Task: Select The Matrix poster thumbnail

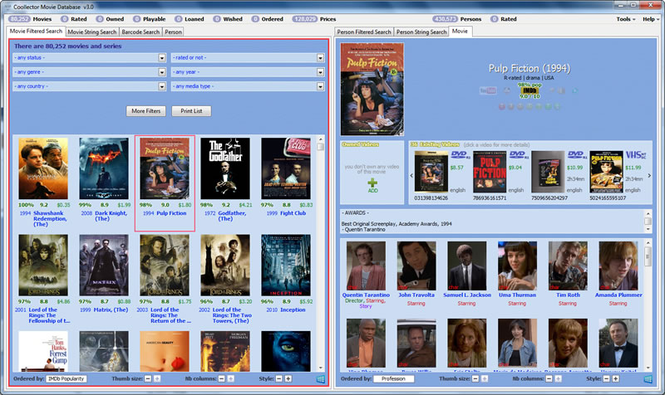Action: (x=104, y=265)
